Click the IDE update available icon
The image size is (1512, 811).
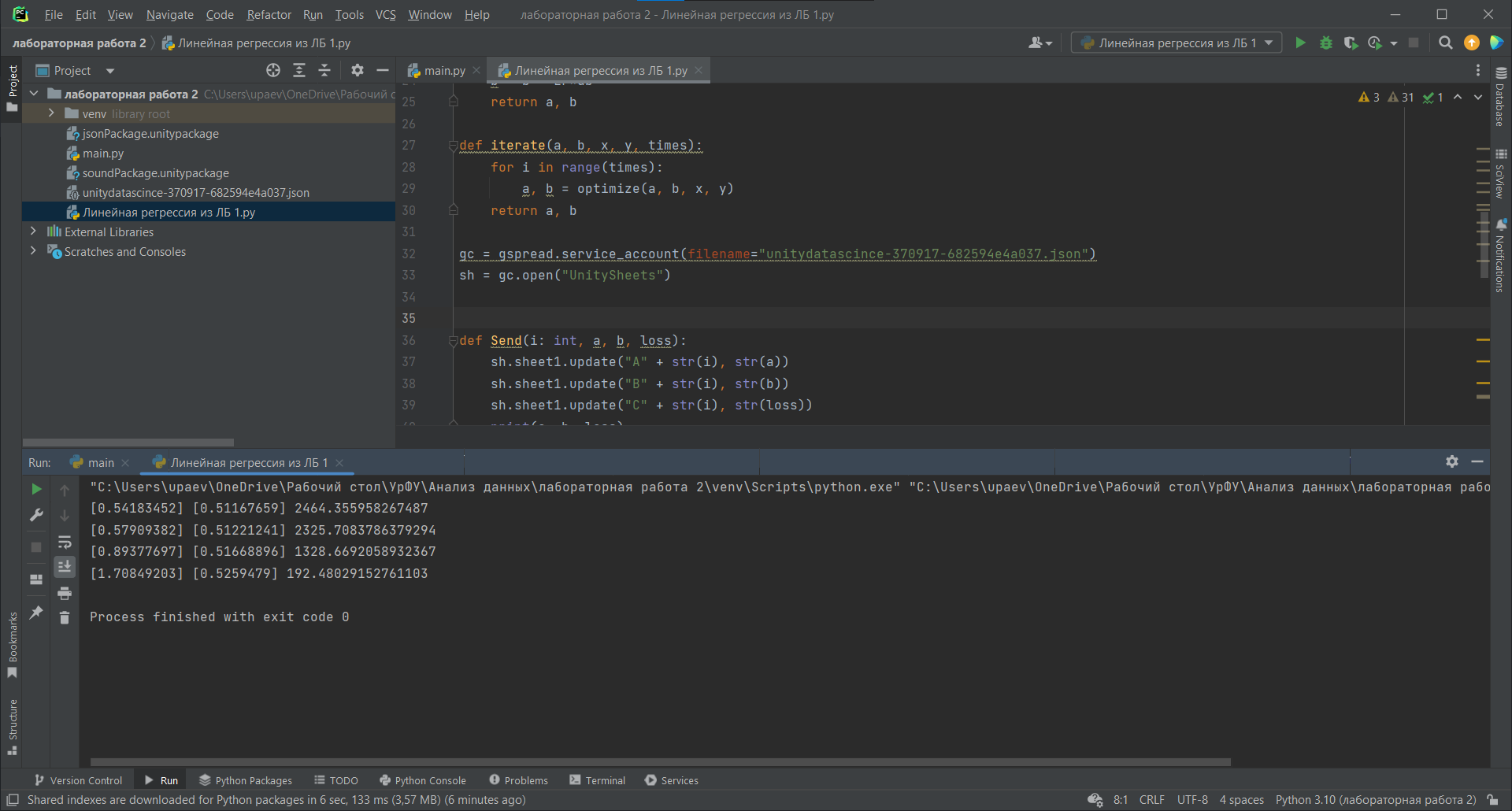pyautogui.click(x=1471, y=43)
